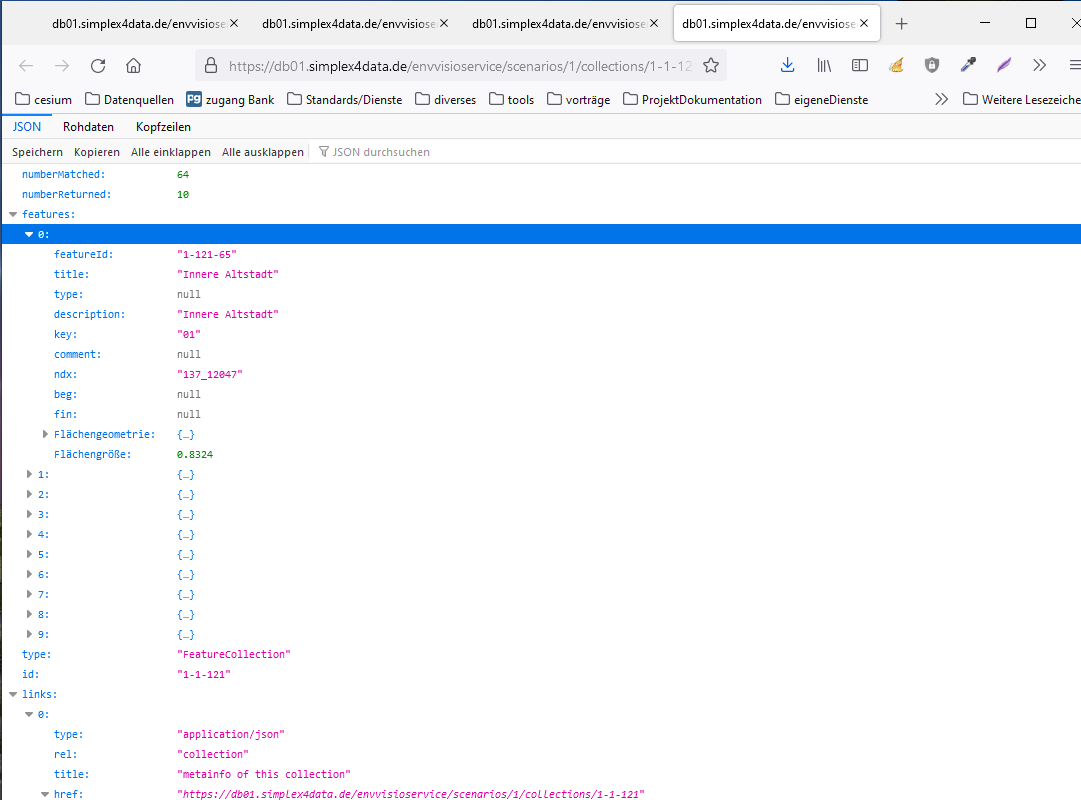Follow the collection href link

click(x=411, y=794)
